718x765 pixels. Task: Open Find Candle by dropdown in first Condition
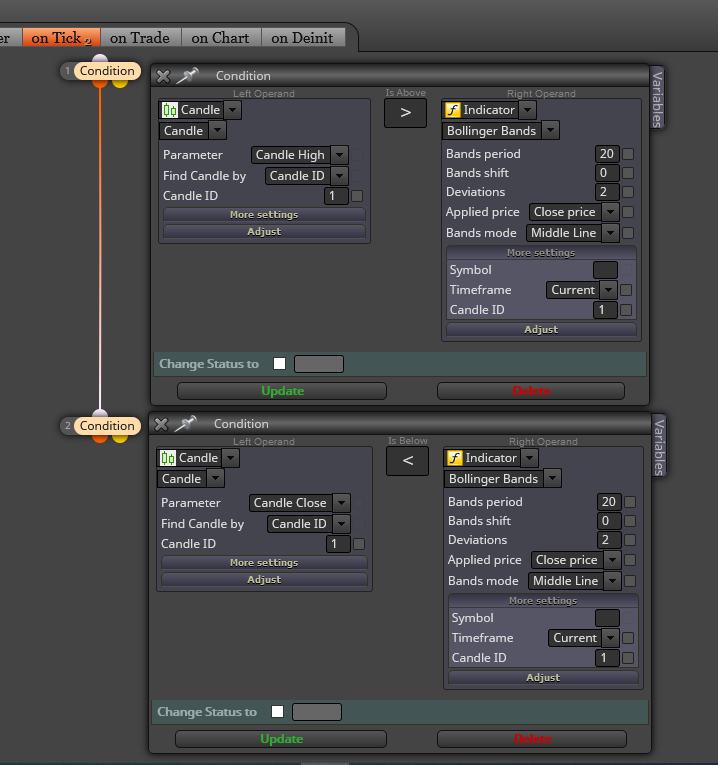pos(306,176)
